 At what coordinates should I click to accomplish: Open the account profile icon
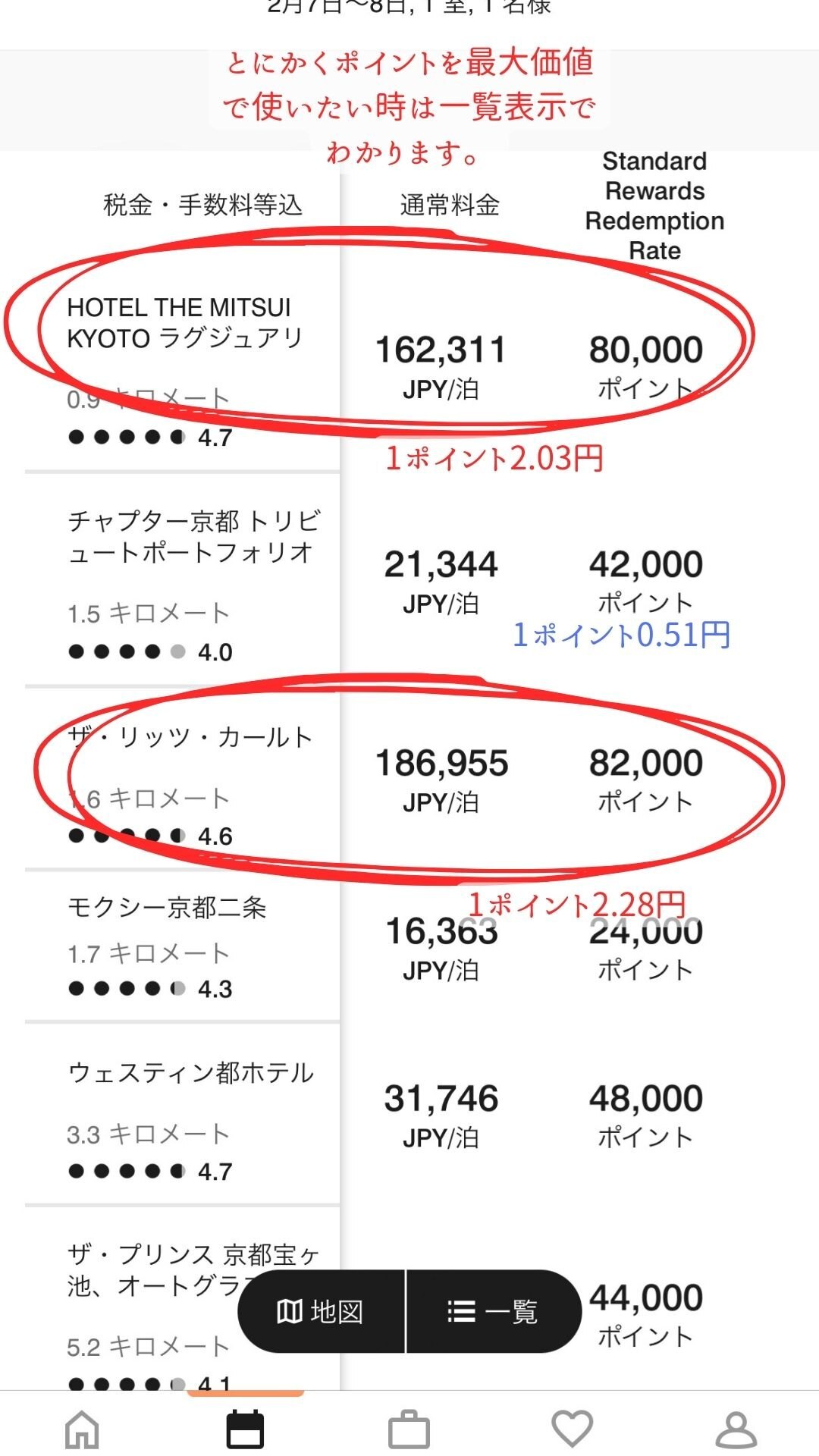click(x=736, y=1429)
